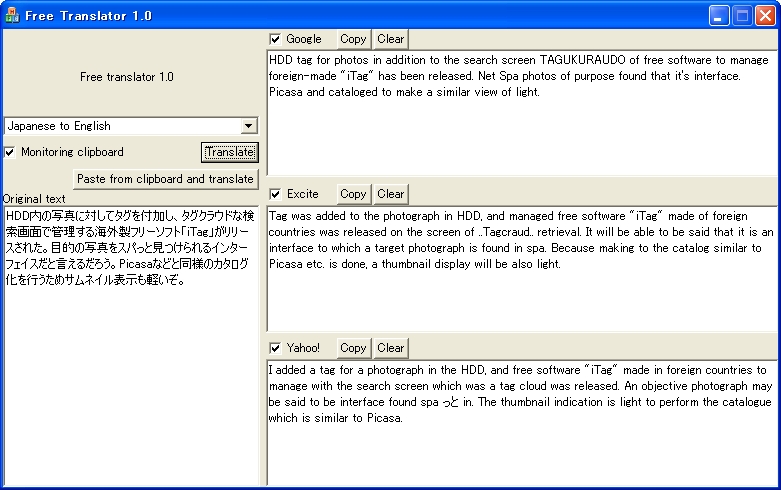Copy the Excite translation result

point(353,194)
